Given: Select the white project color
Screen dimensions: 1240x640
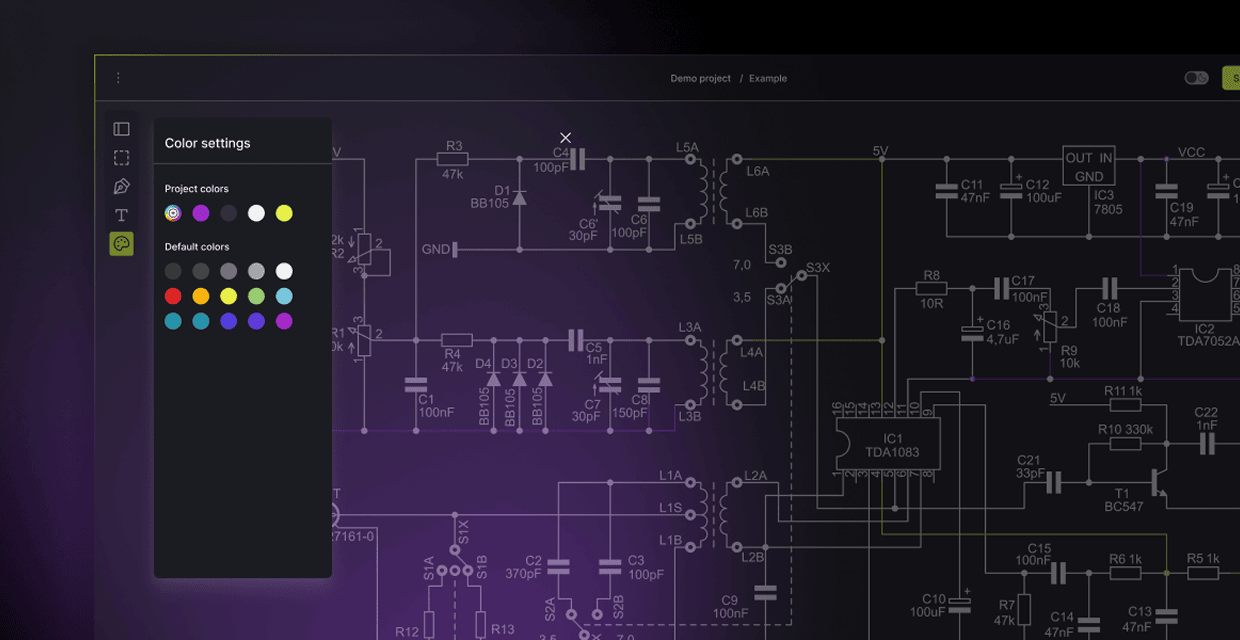Looking at the screenshot, I should (257, 212).
